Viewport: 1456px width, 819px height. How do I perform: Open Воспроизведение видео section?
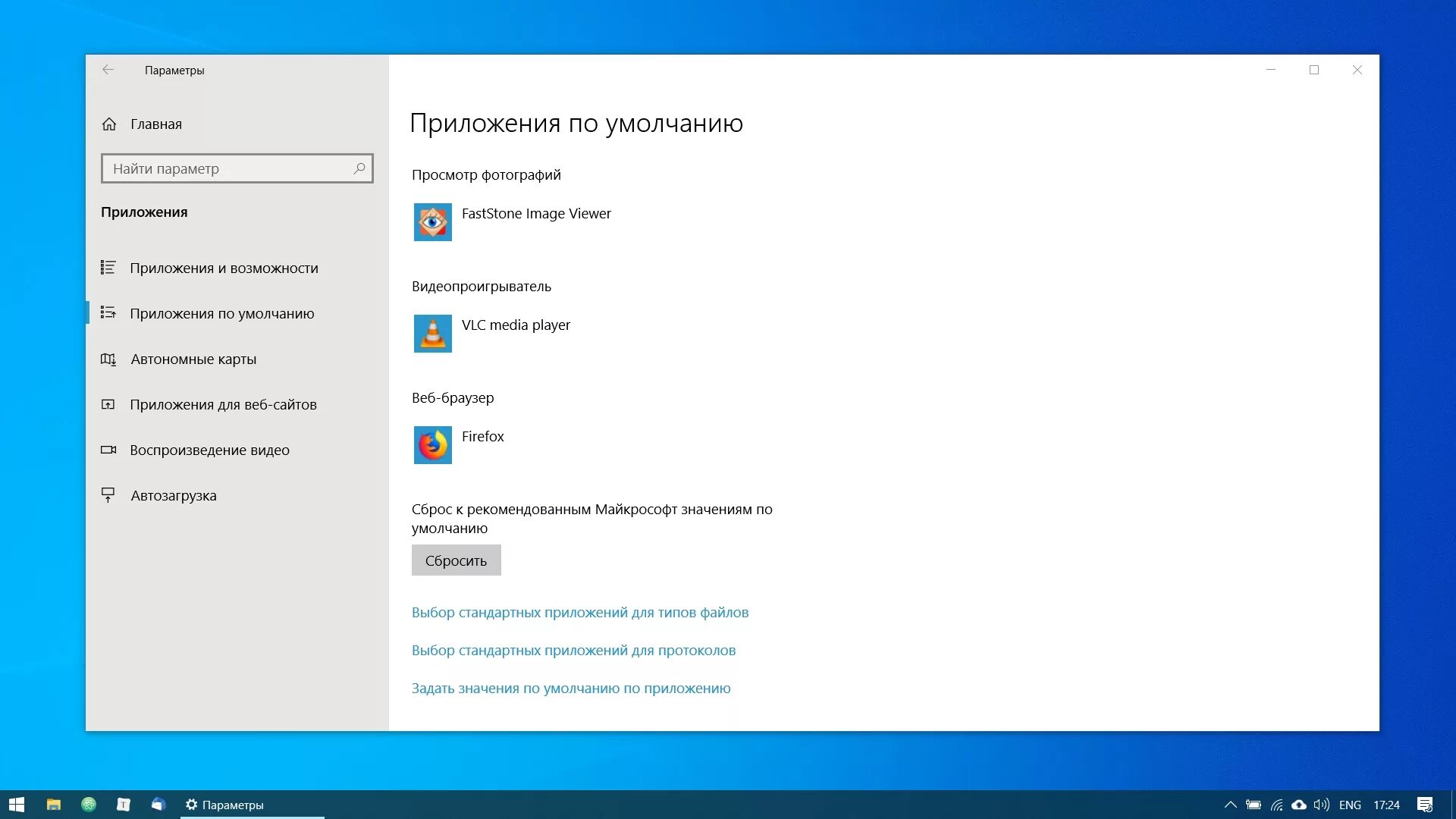[237, 450]
